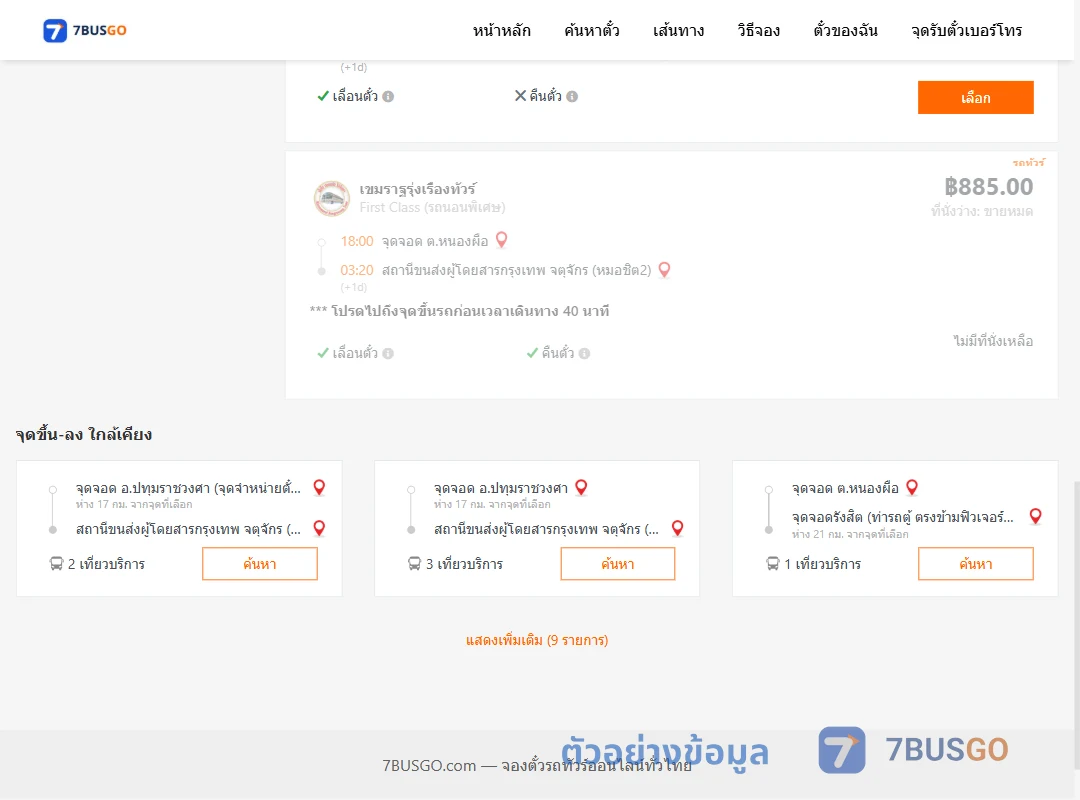Expand แสดงเพิ่มเติม (9 รายการ) list
1080x800 pixels.
point(537,640)
